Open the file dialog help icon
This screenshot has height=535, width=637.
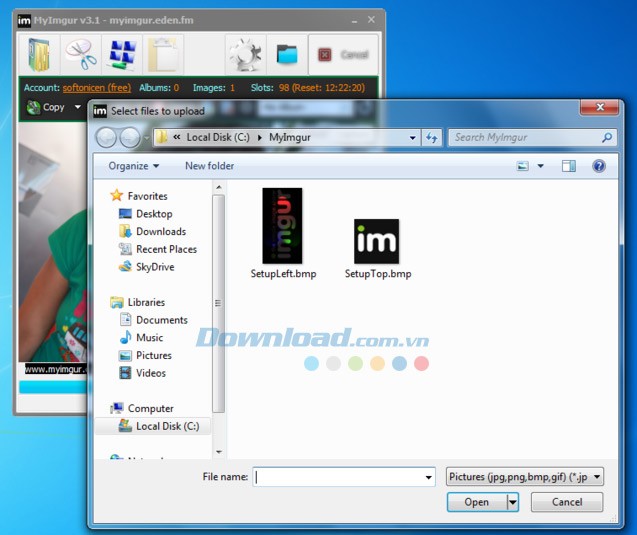[598, 166]
